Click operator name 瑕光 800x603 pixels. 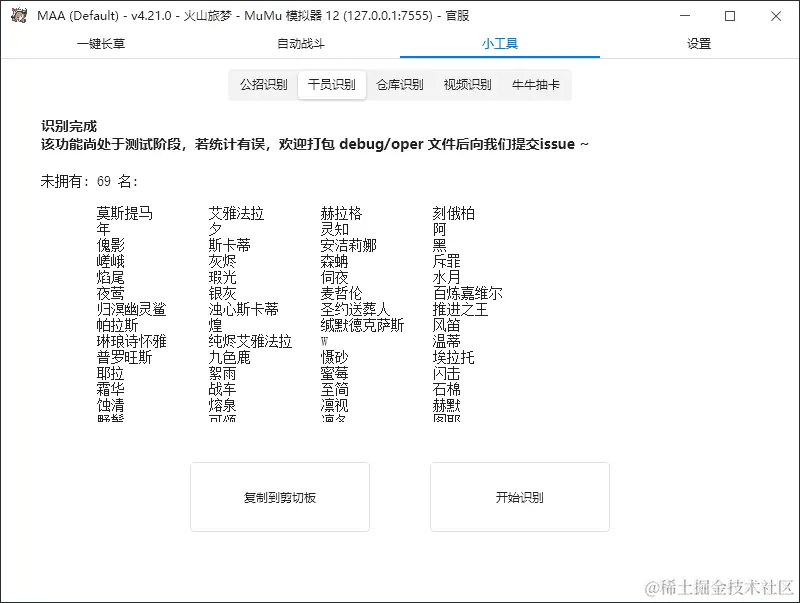[x=222, y=277]
